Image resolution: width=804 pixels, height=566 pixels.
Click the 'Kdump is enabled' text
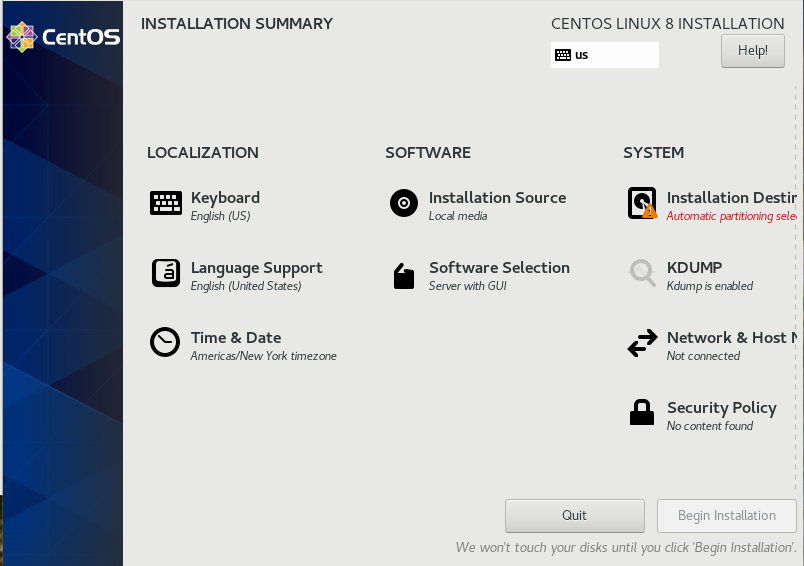coord(710,286)
